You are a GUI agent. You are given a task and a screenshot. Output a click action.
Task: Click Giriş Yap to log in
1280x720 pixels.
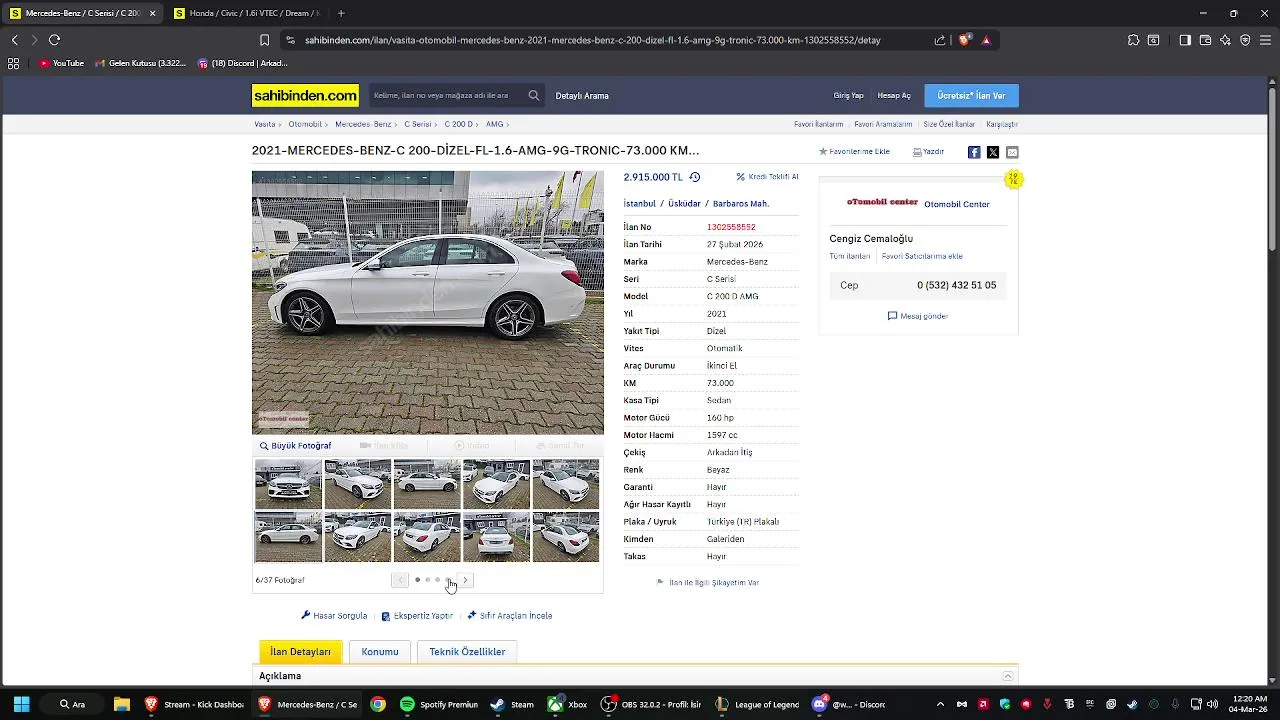[x=848, y=96]
